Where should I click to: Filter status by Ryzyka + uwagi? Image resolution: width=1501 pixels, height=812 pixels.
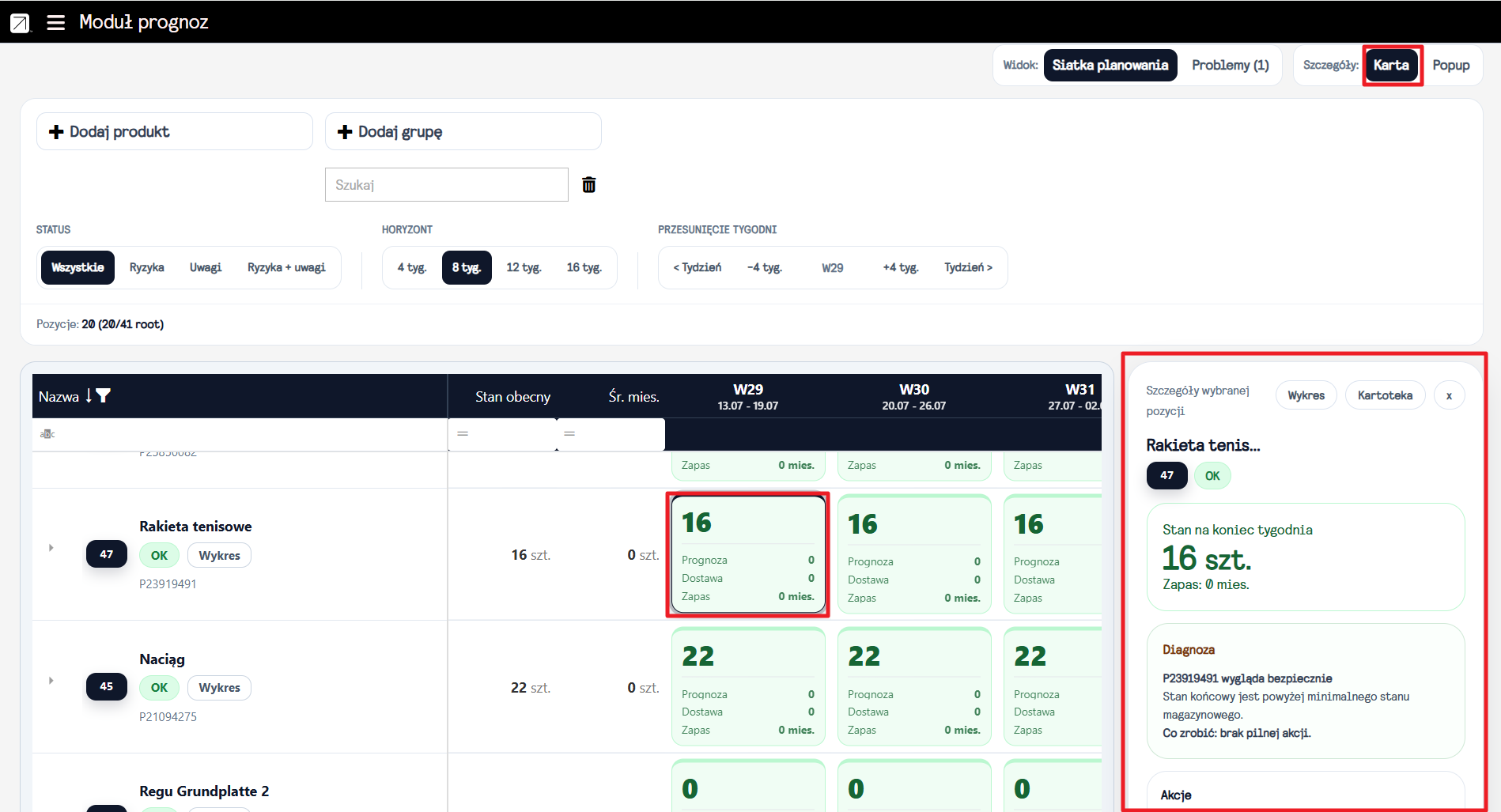coord(286,267)
